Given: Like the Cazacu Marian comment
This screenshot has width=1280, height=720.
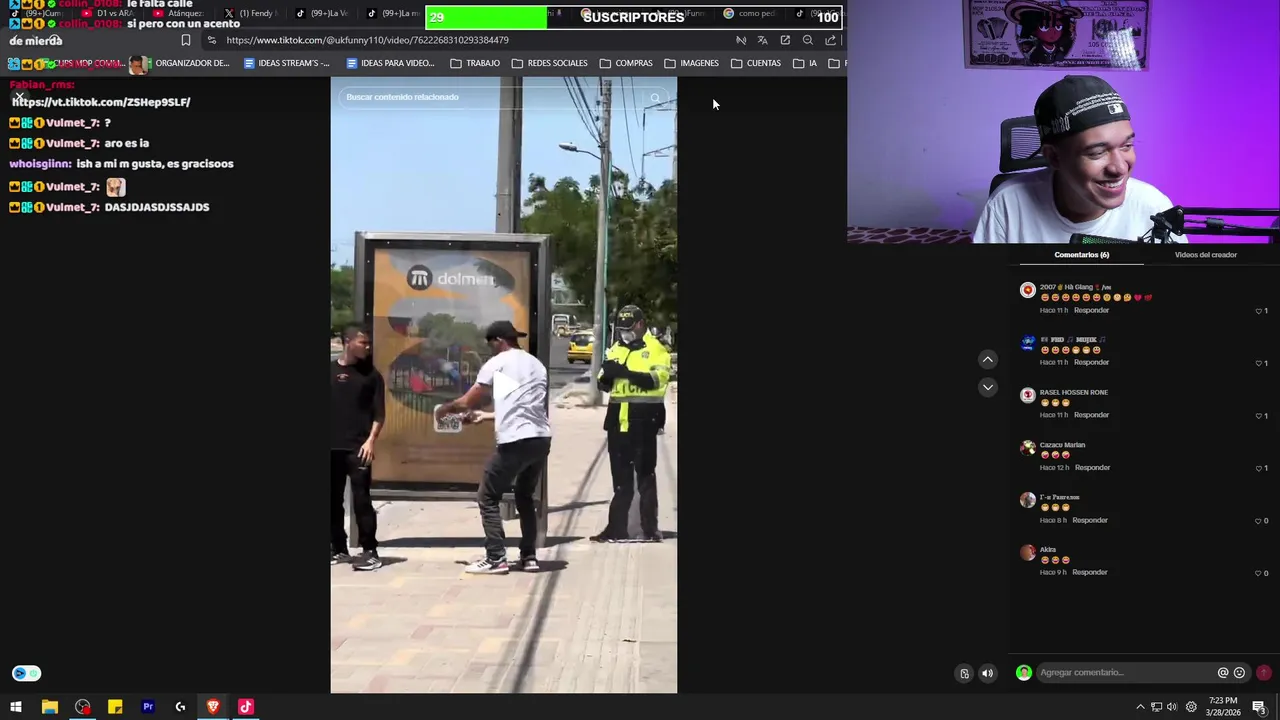Looking at the screenshot, I should point(1259,468).
